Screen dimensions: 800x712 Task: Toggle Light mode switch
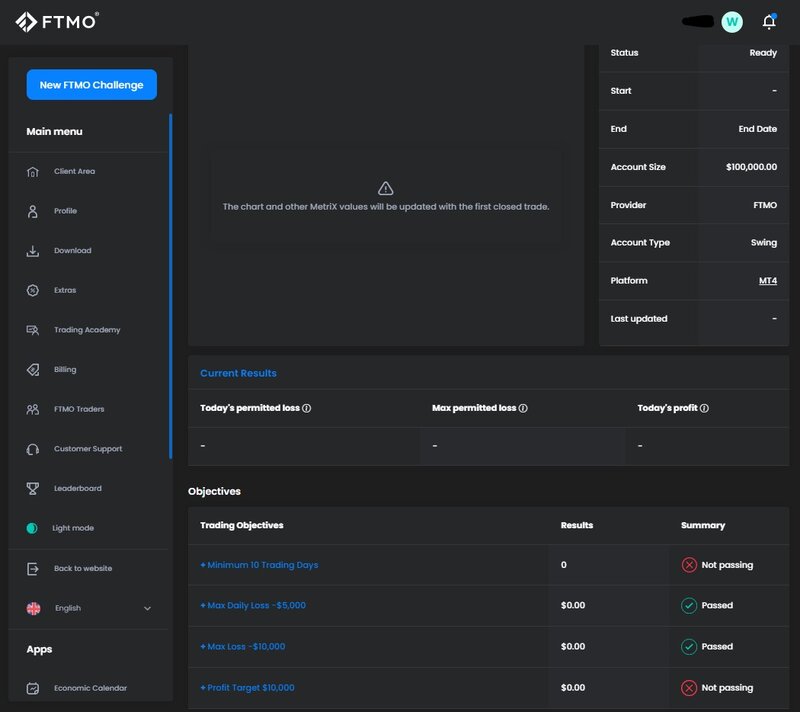(32, 528)
